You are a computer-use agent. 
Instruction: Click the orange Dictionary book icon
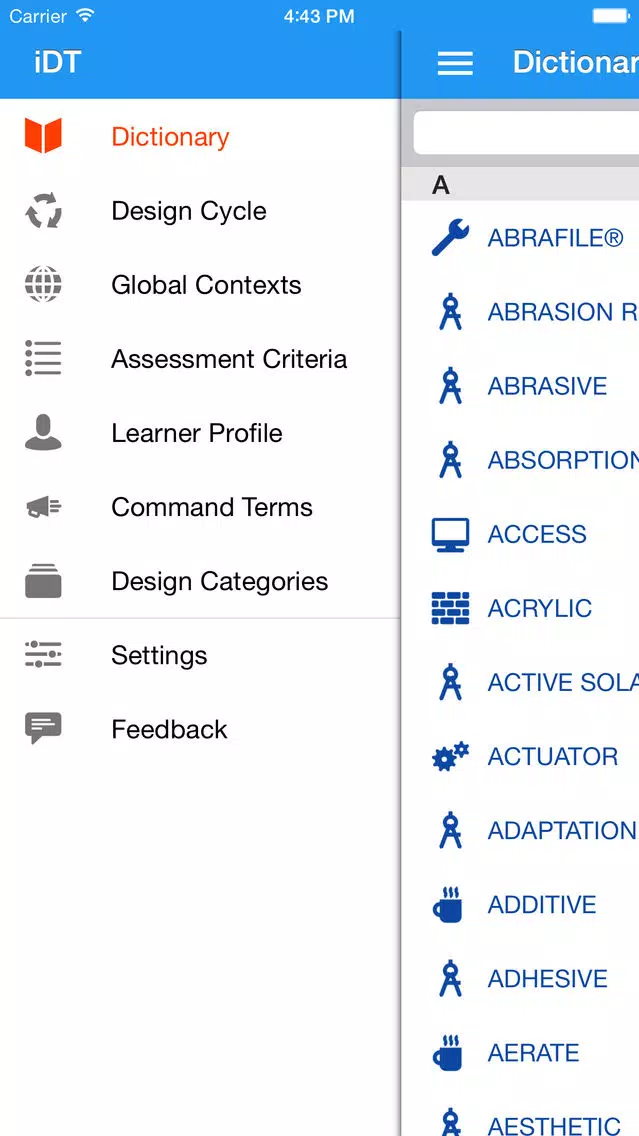(43, 135)
